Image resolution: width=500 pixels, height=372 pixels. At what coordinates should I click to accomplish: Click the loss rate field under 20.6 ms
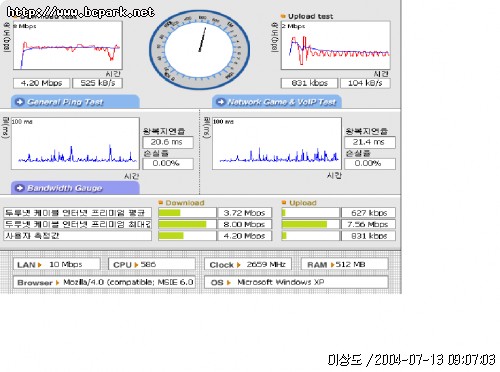click(x=168, y=164)
